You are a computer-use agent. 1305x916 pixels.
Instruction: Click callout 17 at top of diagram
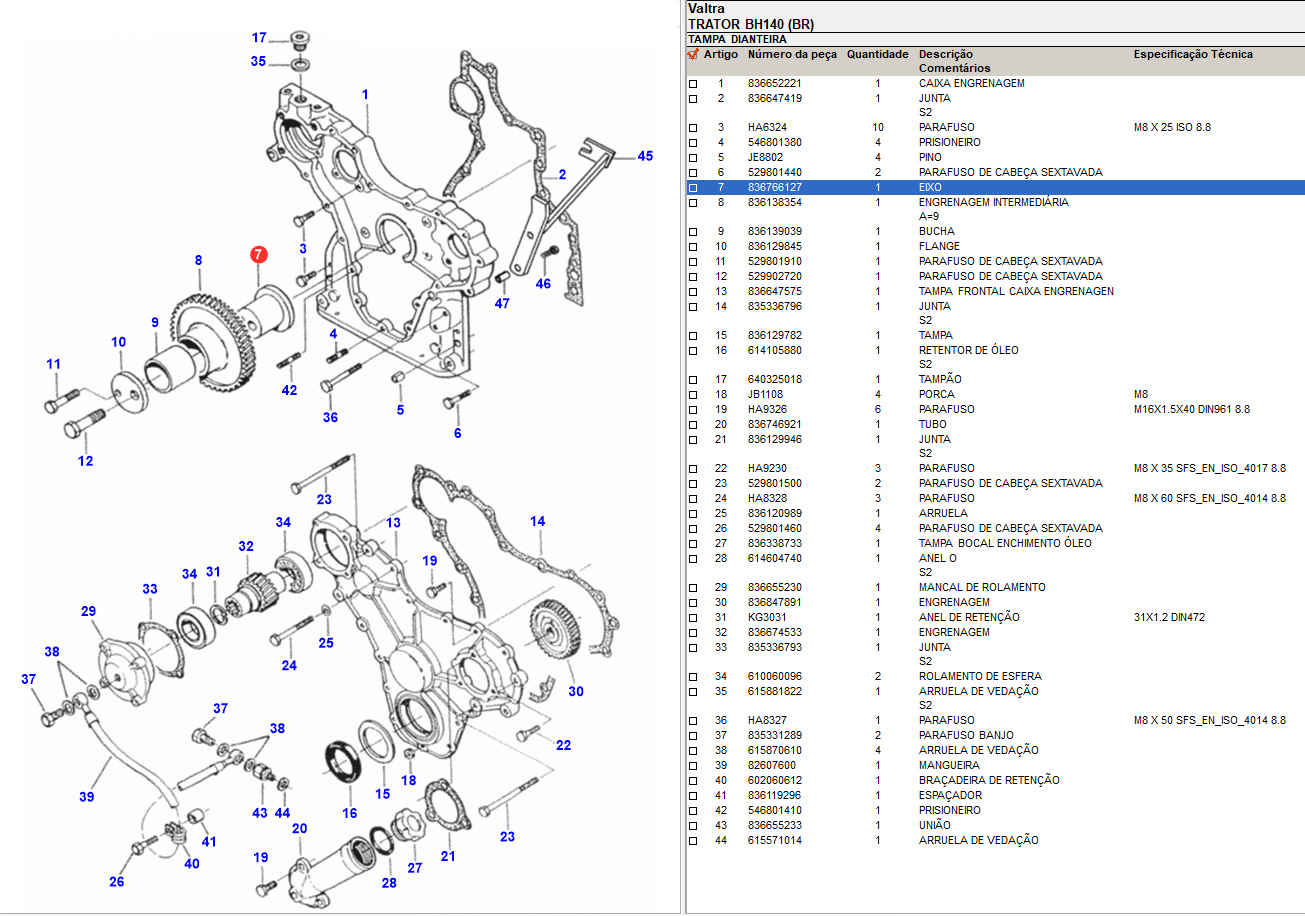259,38
